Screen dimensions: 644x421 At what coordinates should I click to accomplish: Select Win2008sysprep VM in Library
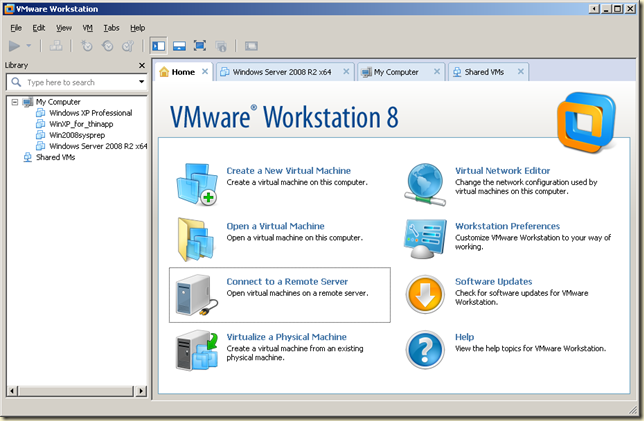pos(77,135)
